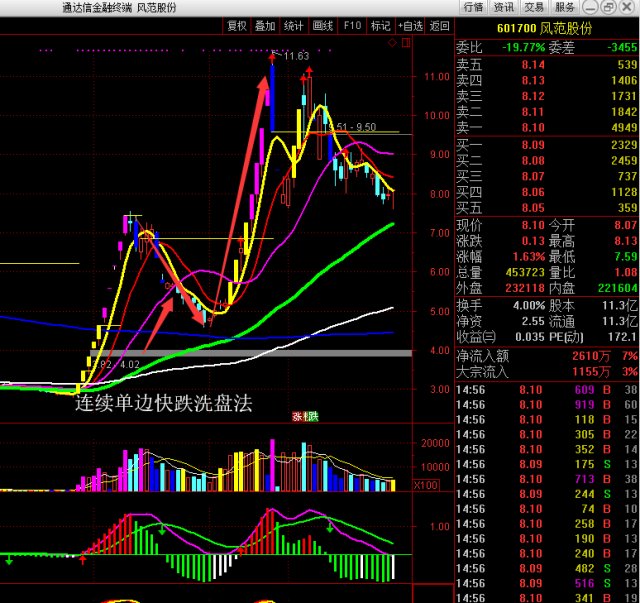Screen dimensions: 640x603
Task: Open the 资讯 menu
Action: coord(504,7)
